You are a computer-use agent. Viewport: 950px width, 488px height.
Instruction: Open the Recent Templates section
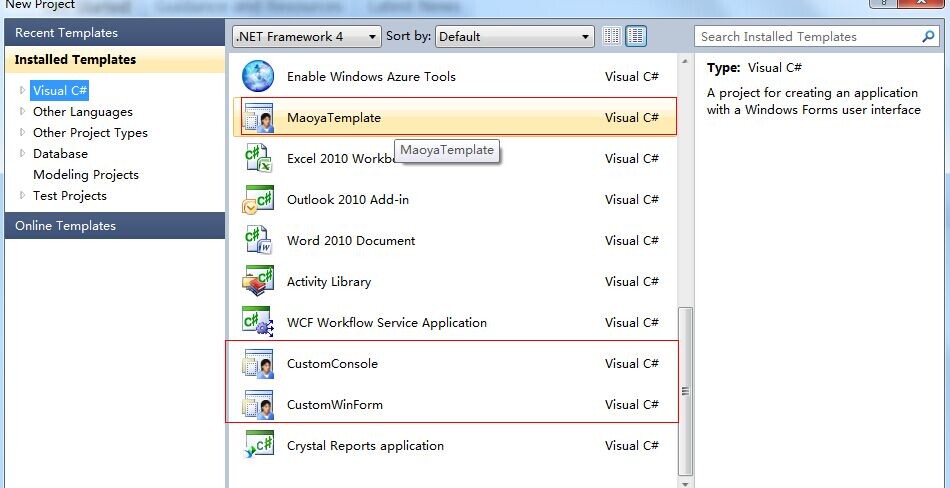[115, 33]
